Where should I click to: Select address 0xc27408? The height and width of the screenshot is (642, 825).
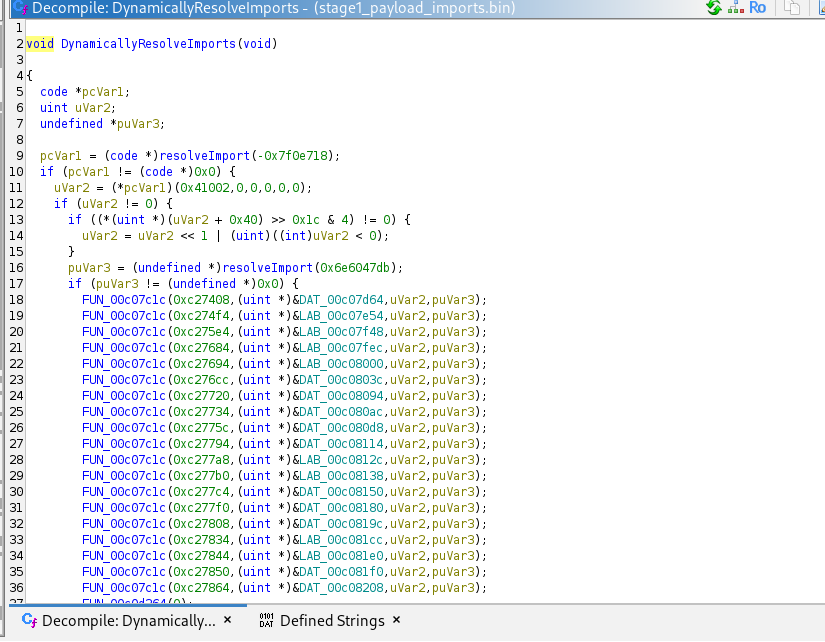point(202,299)
